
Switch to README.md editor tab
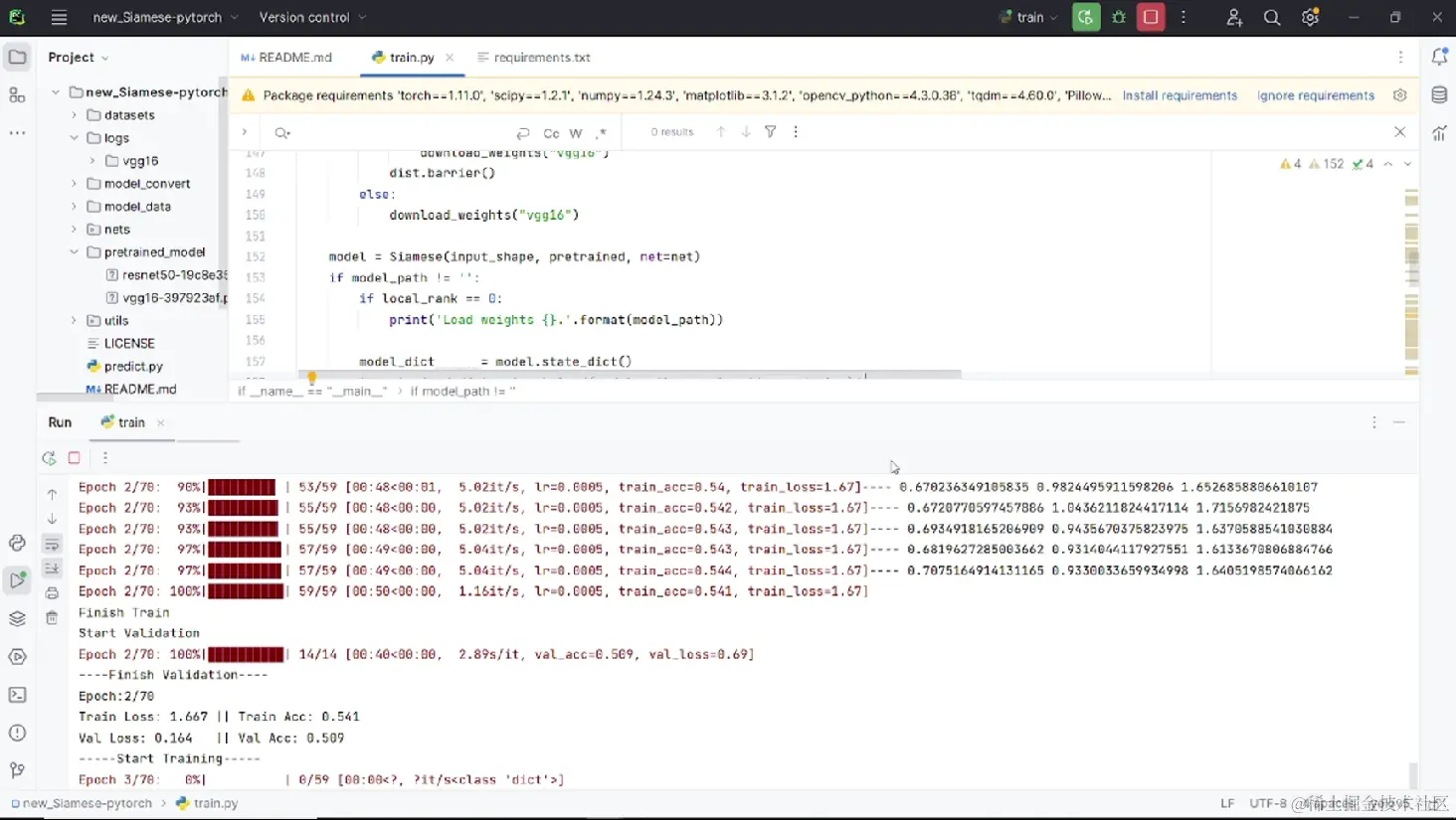click(286, 58)
